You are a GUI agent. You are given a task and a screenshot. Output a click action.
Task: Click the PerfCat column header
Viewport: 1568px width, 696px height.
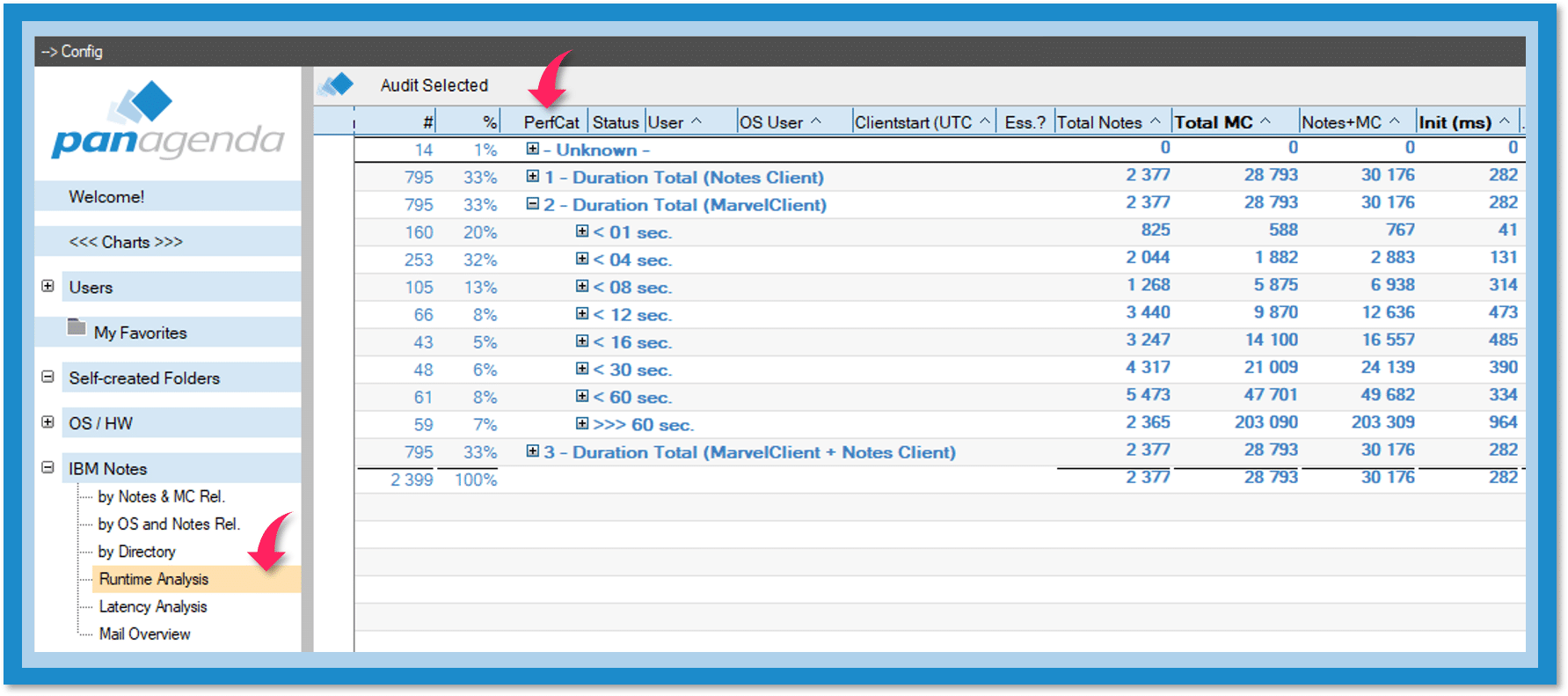pyautogui.click(x=551, y=122)
